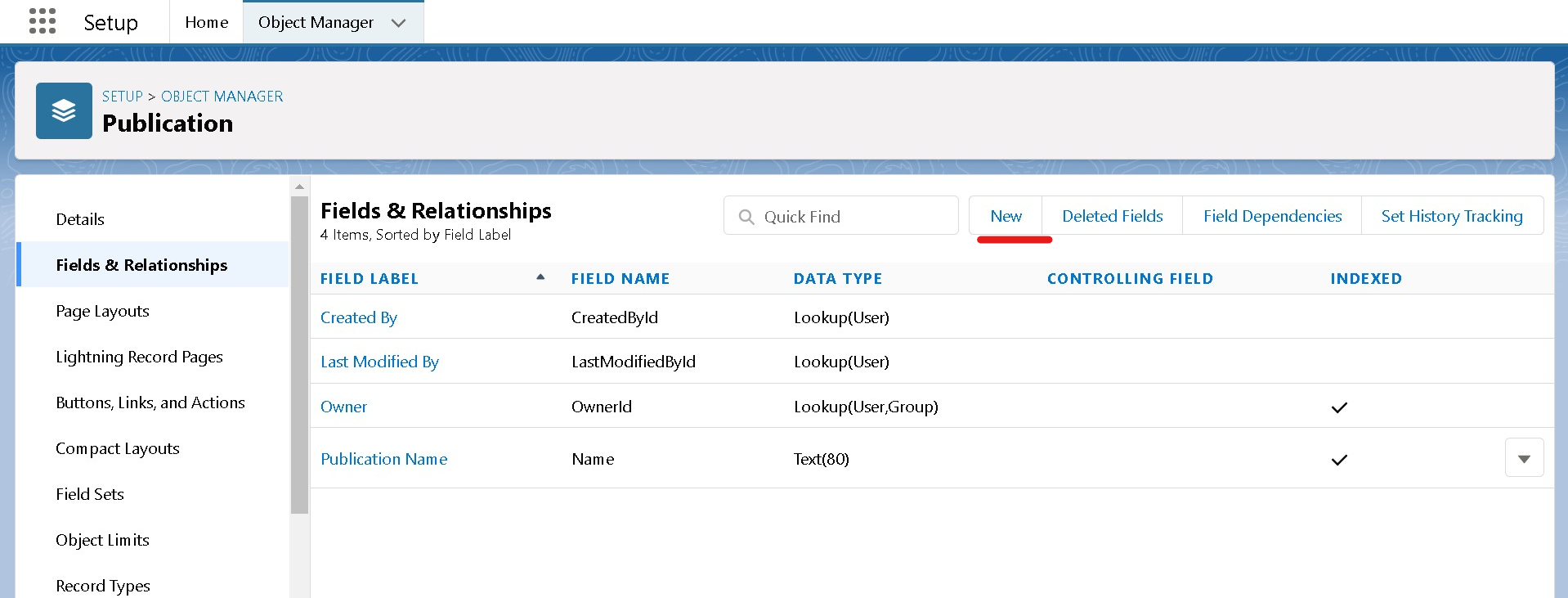The height and width of the screenshot is (598, 1568).
Task: Click the Publication Name row indexed checkmark
Action: 1339,460
